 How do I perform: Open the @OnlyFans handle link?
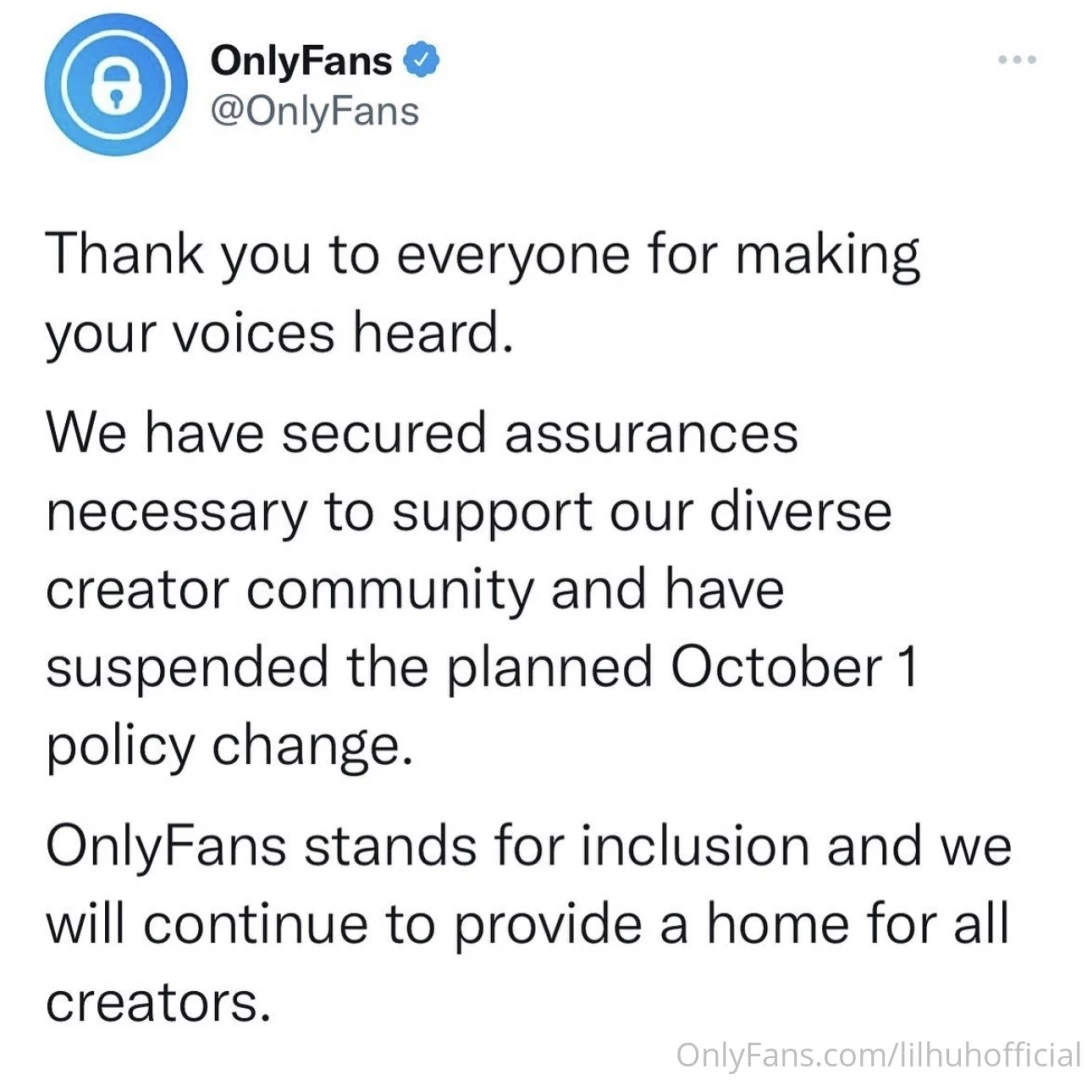pos(313,110)
